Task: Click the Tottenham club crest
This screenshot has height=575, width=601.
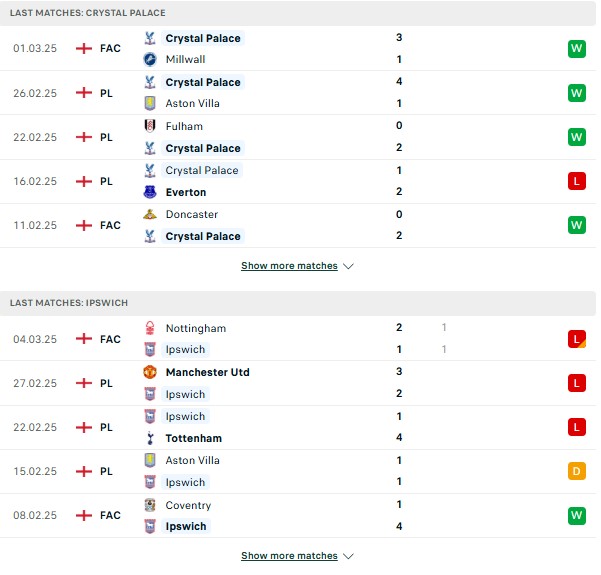Action: [150, 438]
